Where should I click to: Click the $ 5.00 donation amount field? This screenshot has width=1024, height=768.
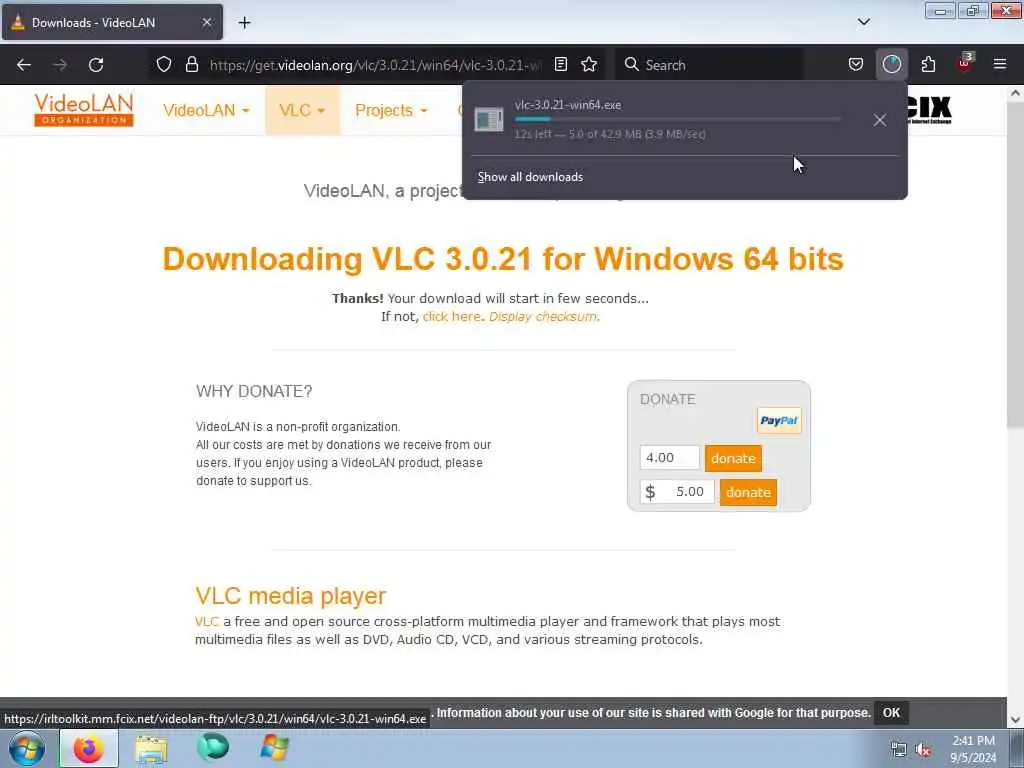point(677,492)
